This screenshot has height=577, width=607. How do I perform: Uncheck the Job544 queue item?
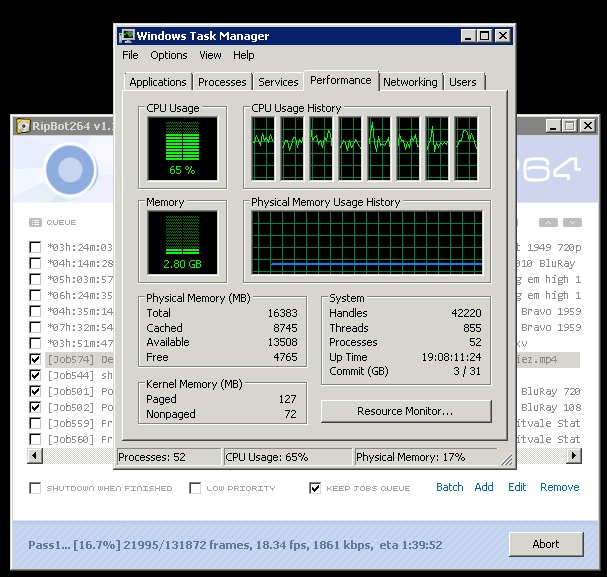pyautogui.click(x=35, y=375)
